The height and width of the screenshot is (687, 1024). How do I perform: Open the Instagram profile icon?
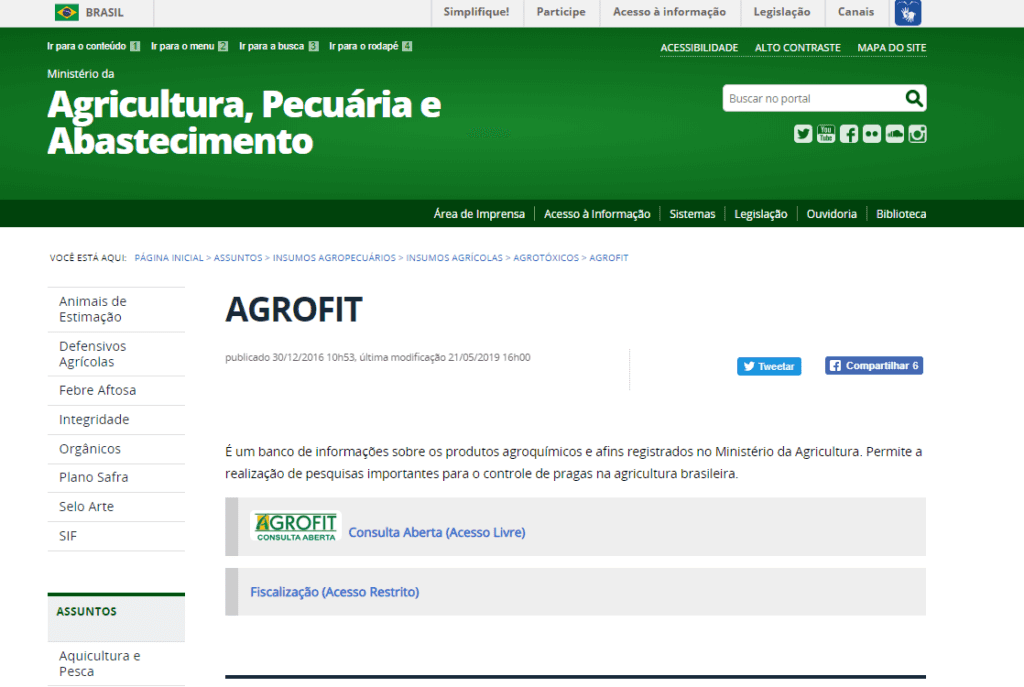click(x=917, y=133)
